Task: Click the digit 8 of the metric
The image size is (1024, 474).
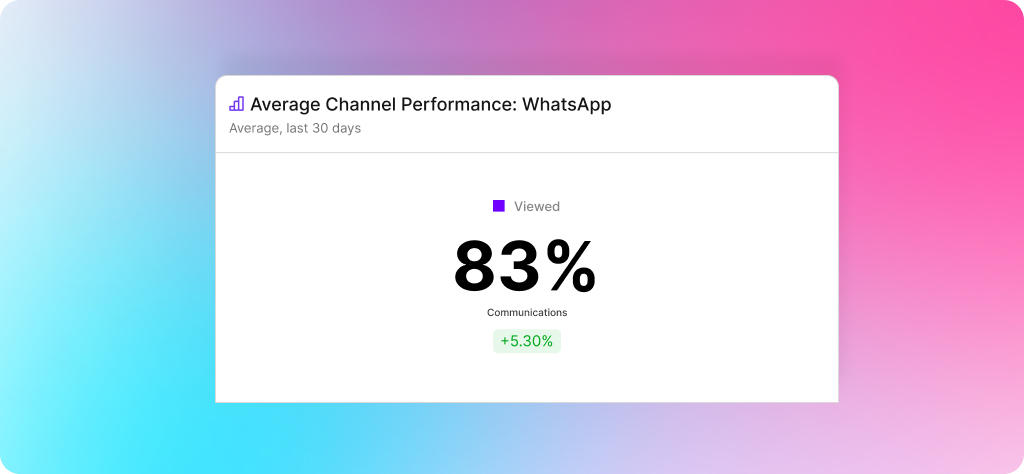Action: coord(476,266)
